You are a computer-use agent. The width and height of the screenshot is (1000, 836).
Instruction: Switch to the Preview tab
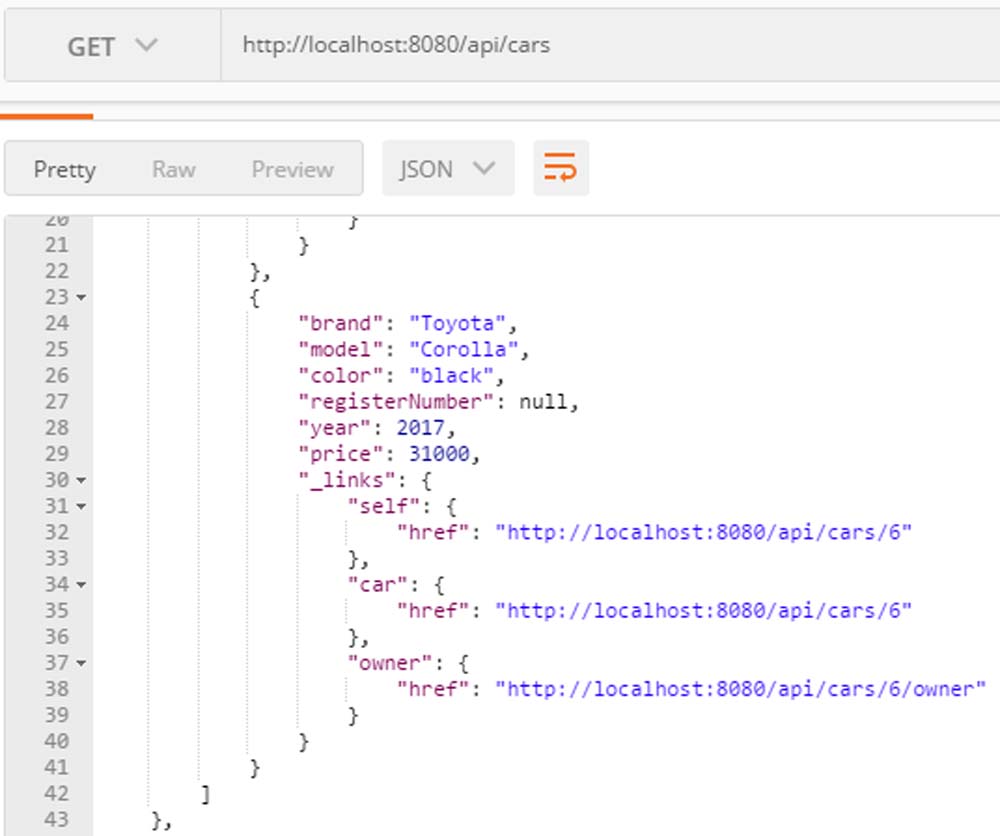click(x=292, y=170)
